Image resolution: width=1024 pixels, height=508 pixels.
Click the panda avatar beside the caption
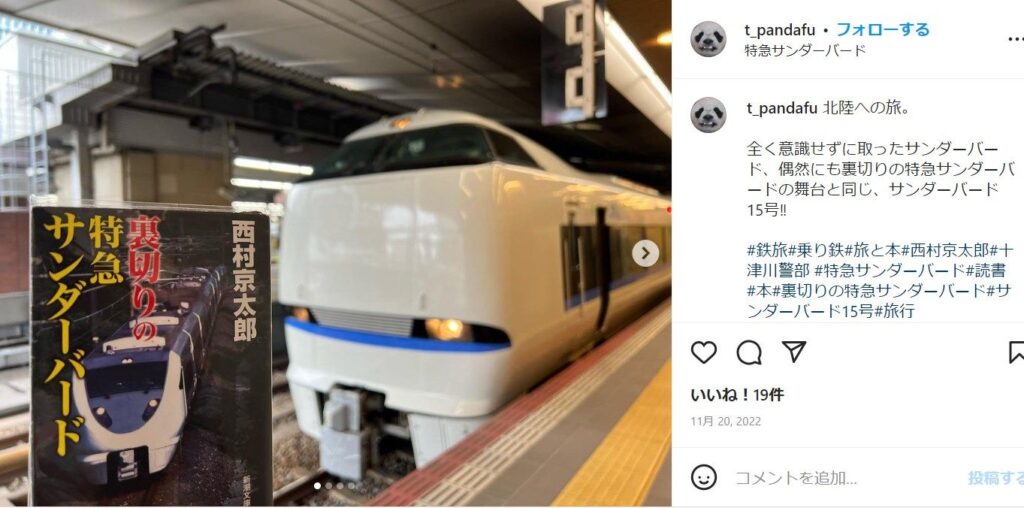click(708, 115)
